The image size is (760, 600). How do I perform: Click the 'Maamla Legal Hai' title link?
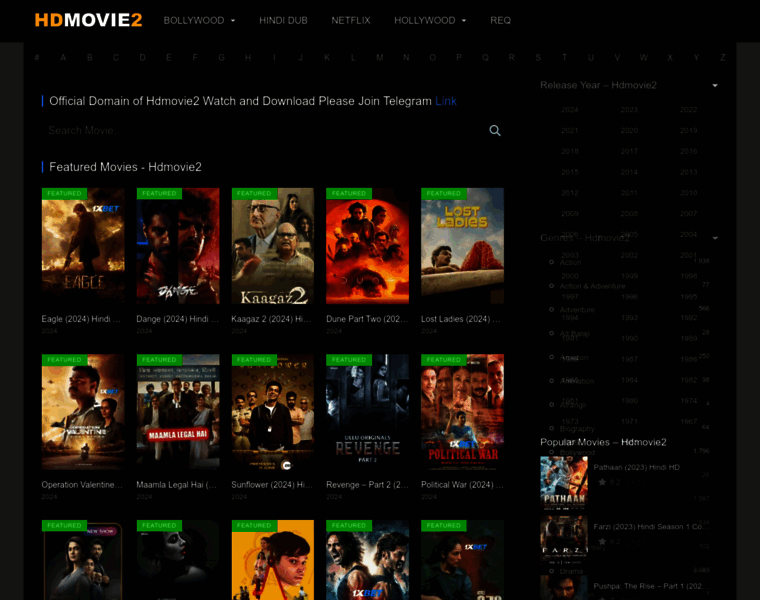click(x=176, y=485)
